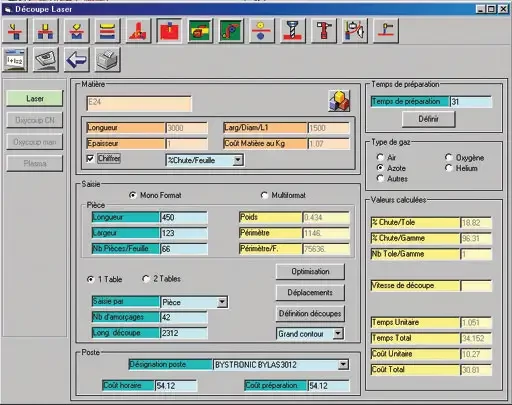
Task: Click the Nb d'amorçages input field
Action: pos(184,317)
